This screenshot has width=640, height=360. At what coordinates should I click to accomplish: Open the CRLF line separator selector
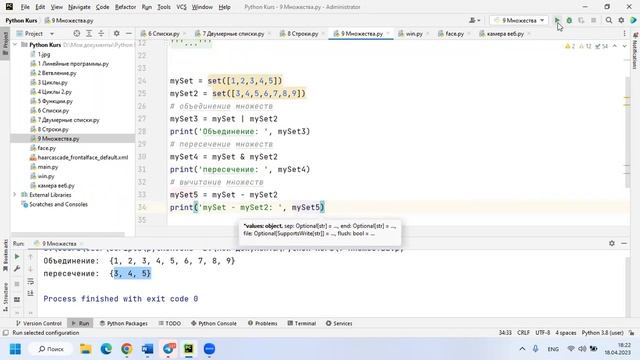tap(523, 333)
